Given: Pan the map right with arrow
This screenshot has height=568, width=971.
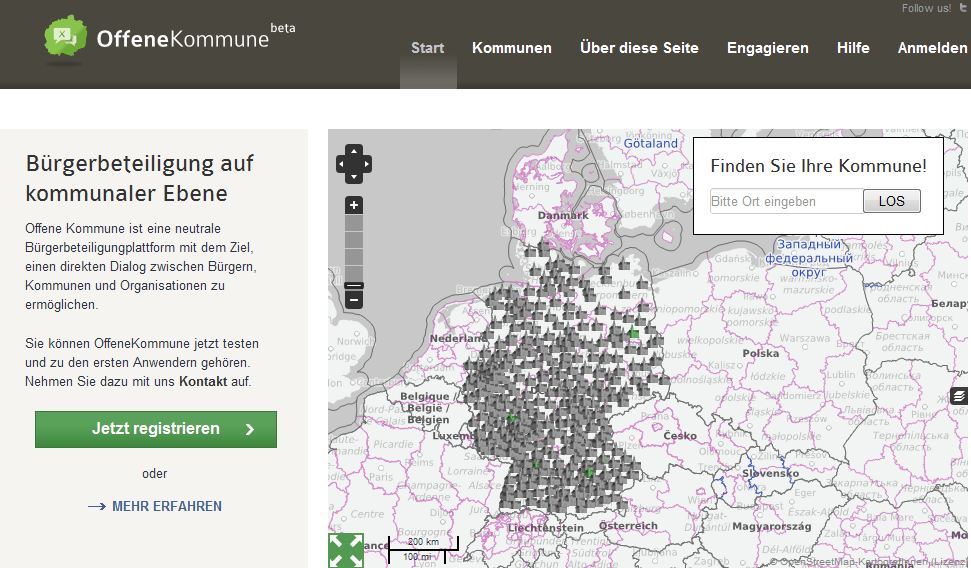Looking at the screenshot, I should pos(367,164).
